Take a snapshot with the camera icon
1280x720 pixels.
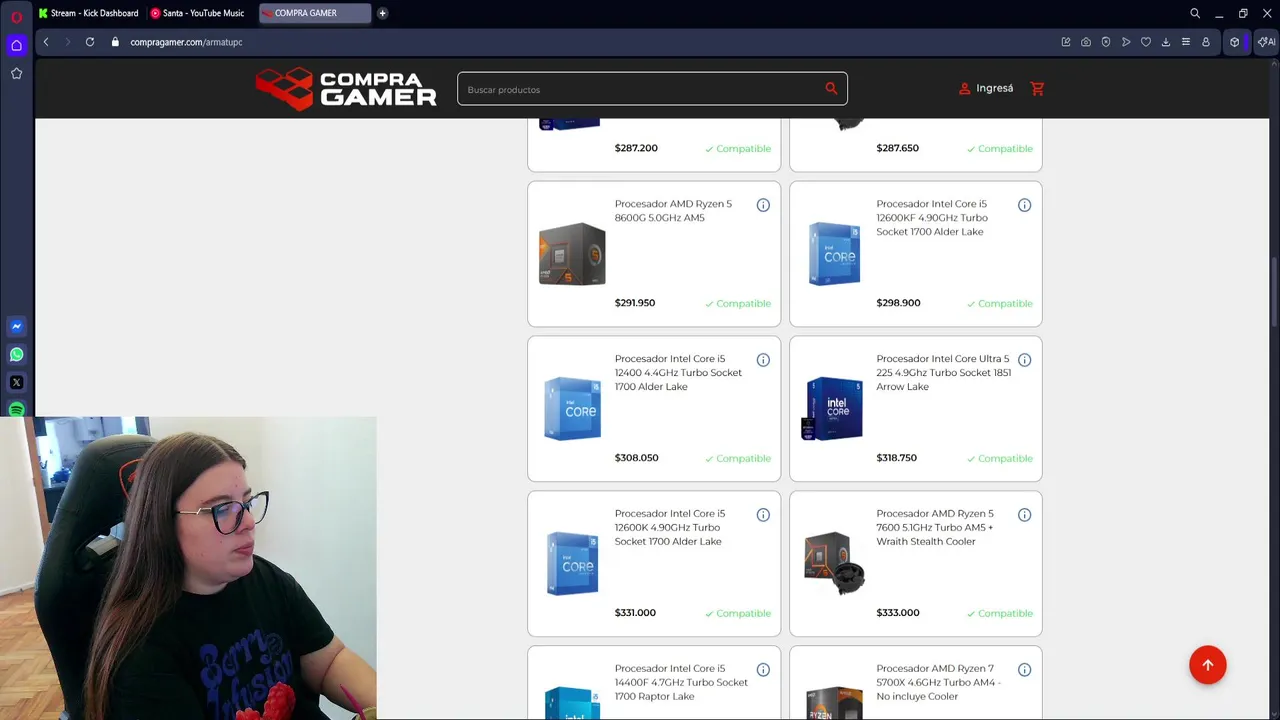[x=1086, y=42]
